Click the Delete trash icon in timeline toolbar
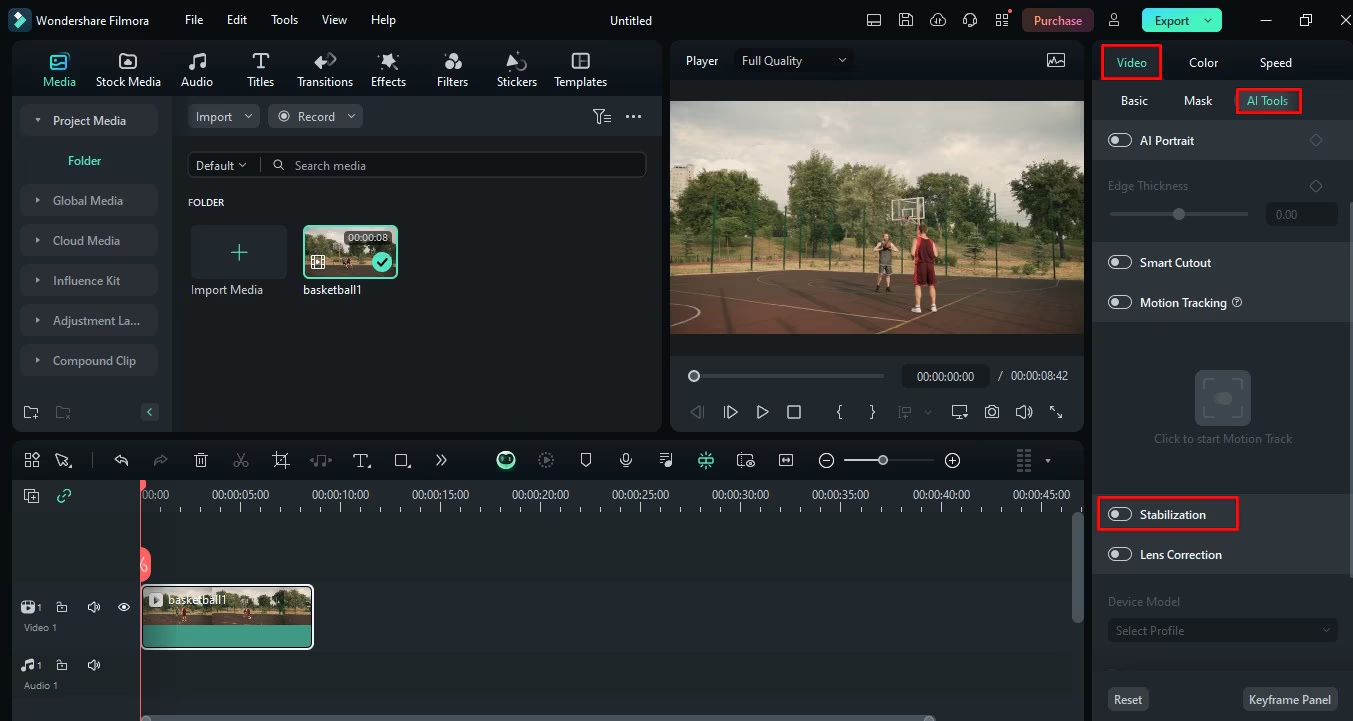 click(x=201, y=460)
